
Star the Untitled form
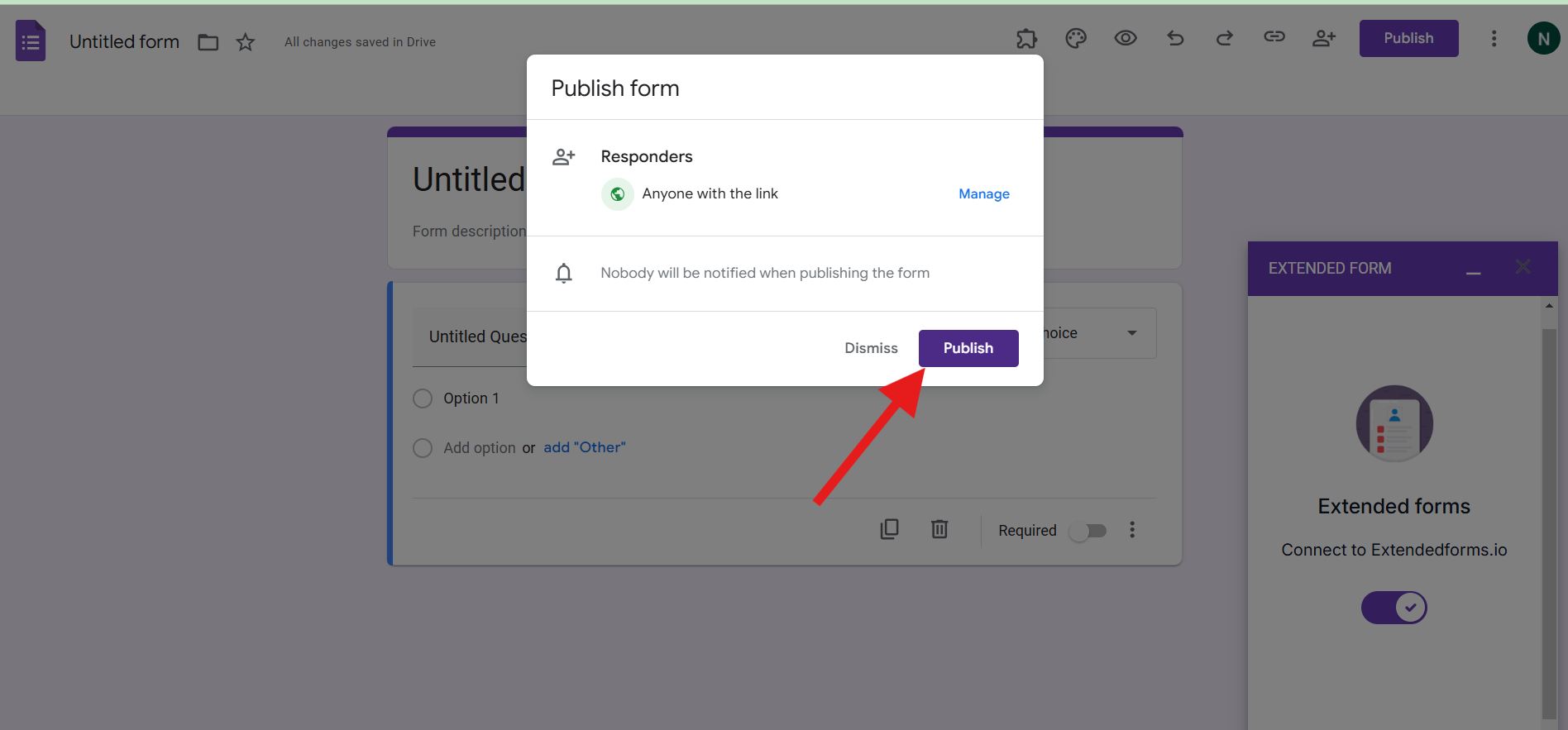[x=246, y=42]
